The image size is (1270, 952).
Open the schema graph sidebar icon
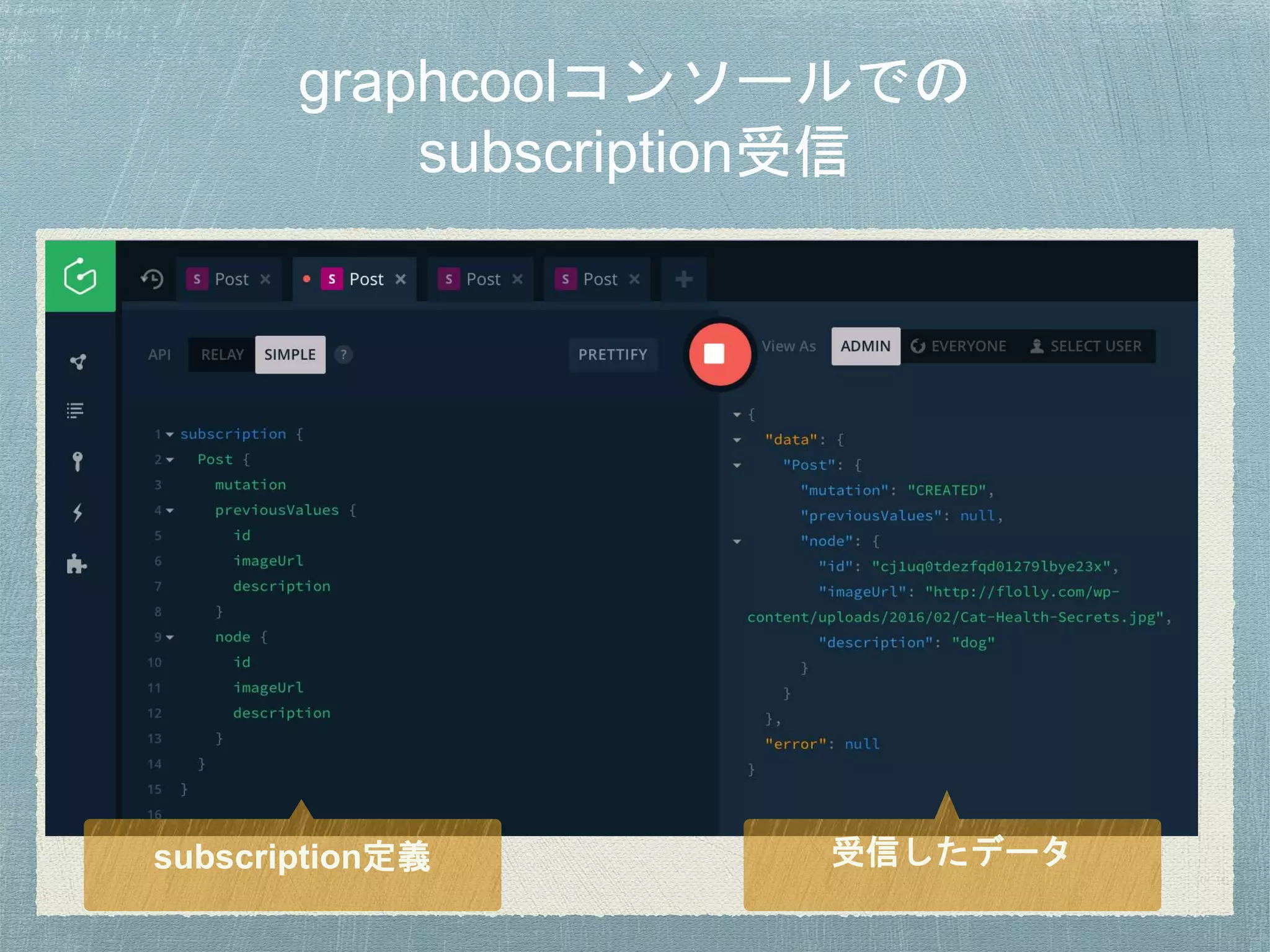tap(78, 361)
